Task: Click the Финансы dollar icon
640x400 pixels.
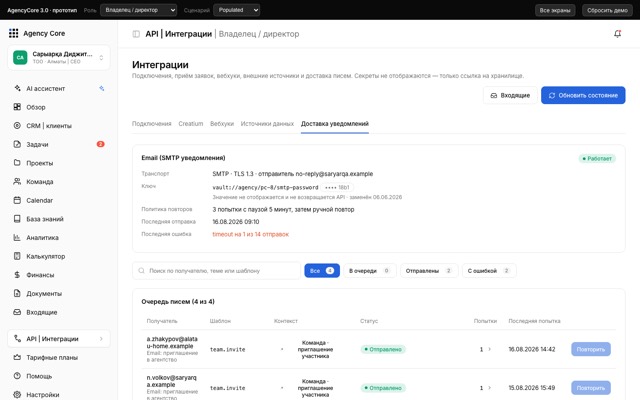Action: tap(17, 275)
